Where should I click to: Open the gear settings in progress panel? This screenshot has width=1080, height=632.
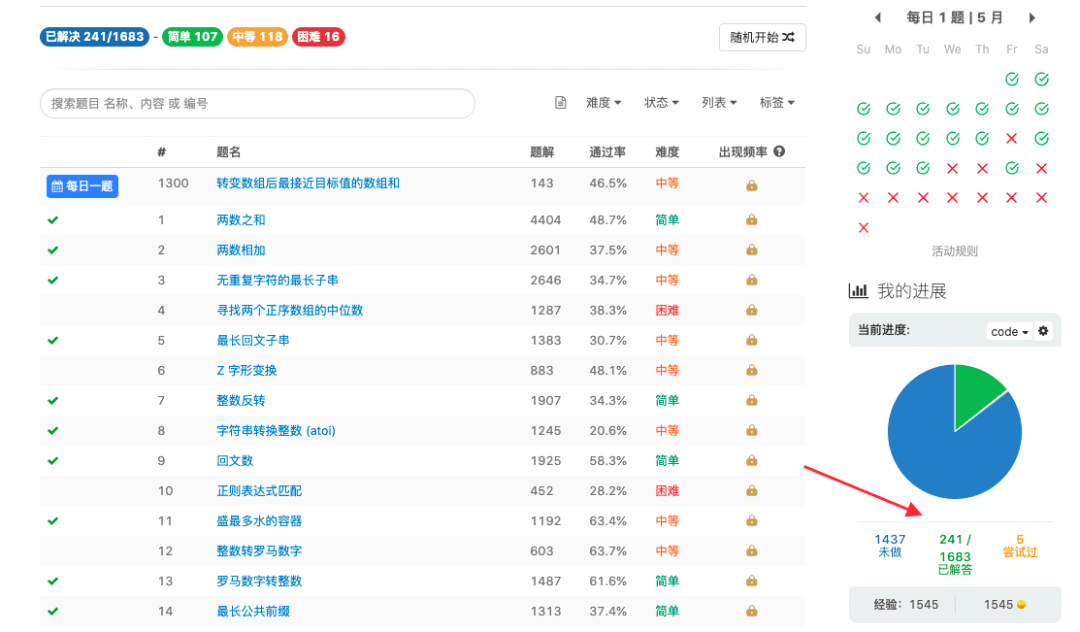click(x=1043, y=331)
